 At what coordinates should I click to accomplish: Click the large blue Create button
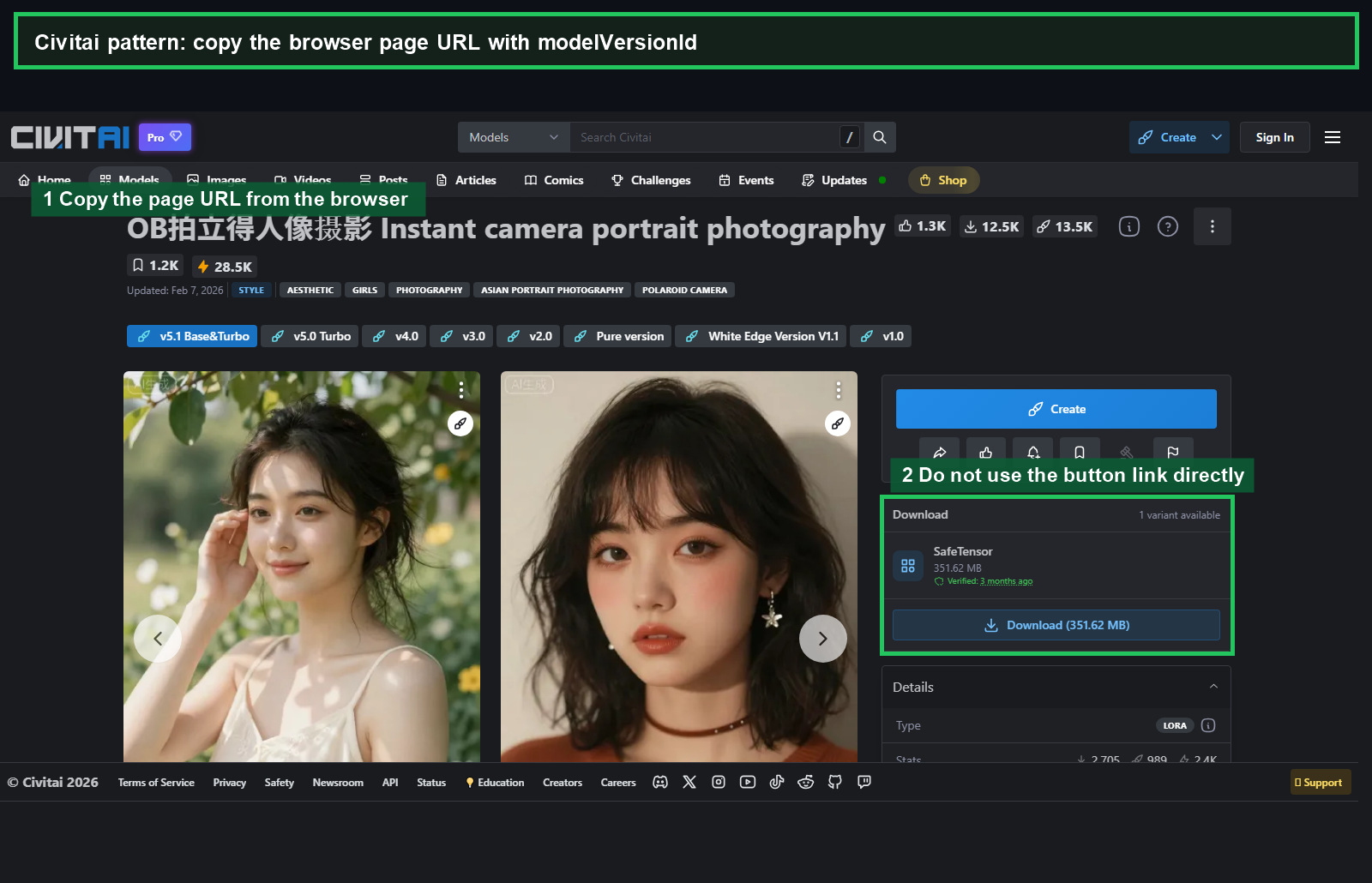tap(1056, 409)
